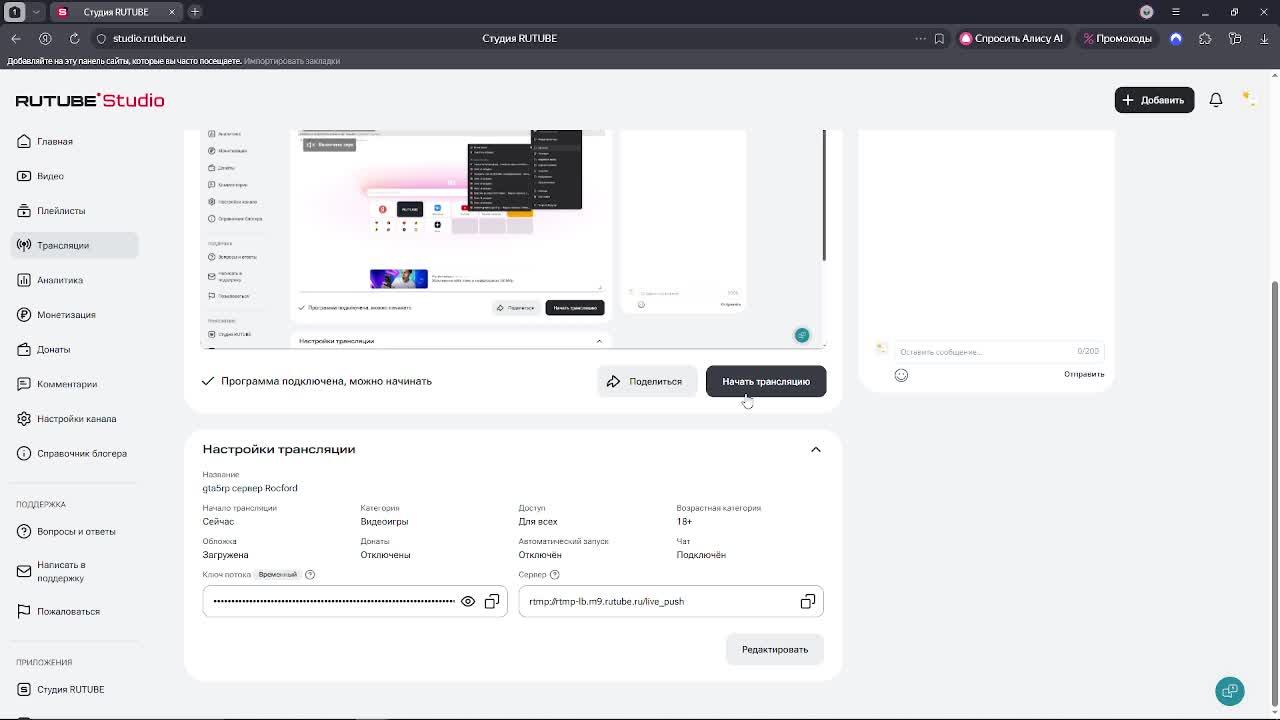1280x720 pixels.
Task: Click the profile avatar icon in header
Action: [1248, 98]
